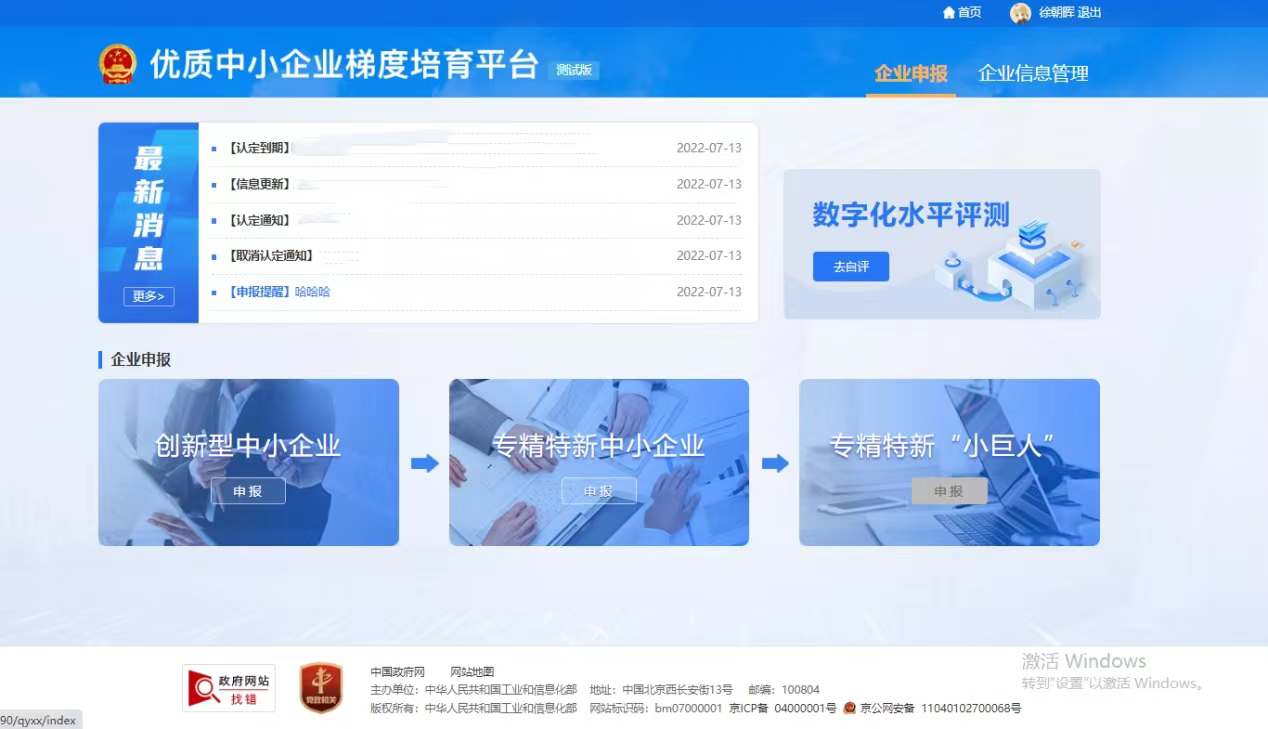Open the 企业信息管理 tab
Image resolution: width=1268 pixels, height=729 pixels.
point(1033,73)
